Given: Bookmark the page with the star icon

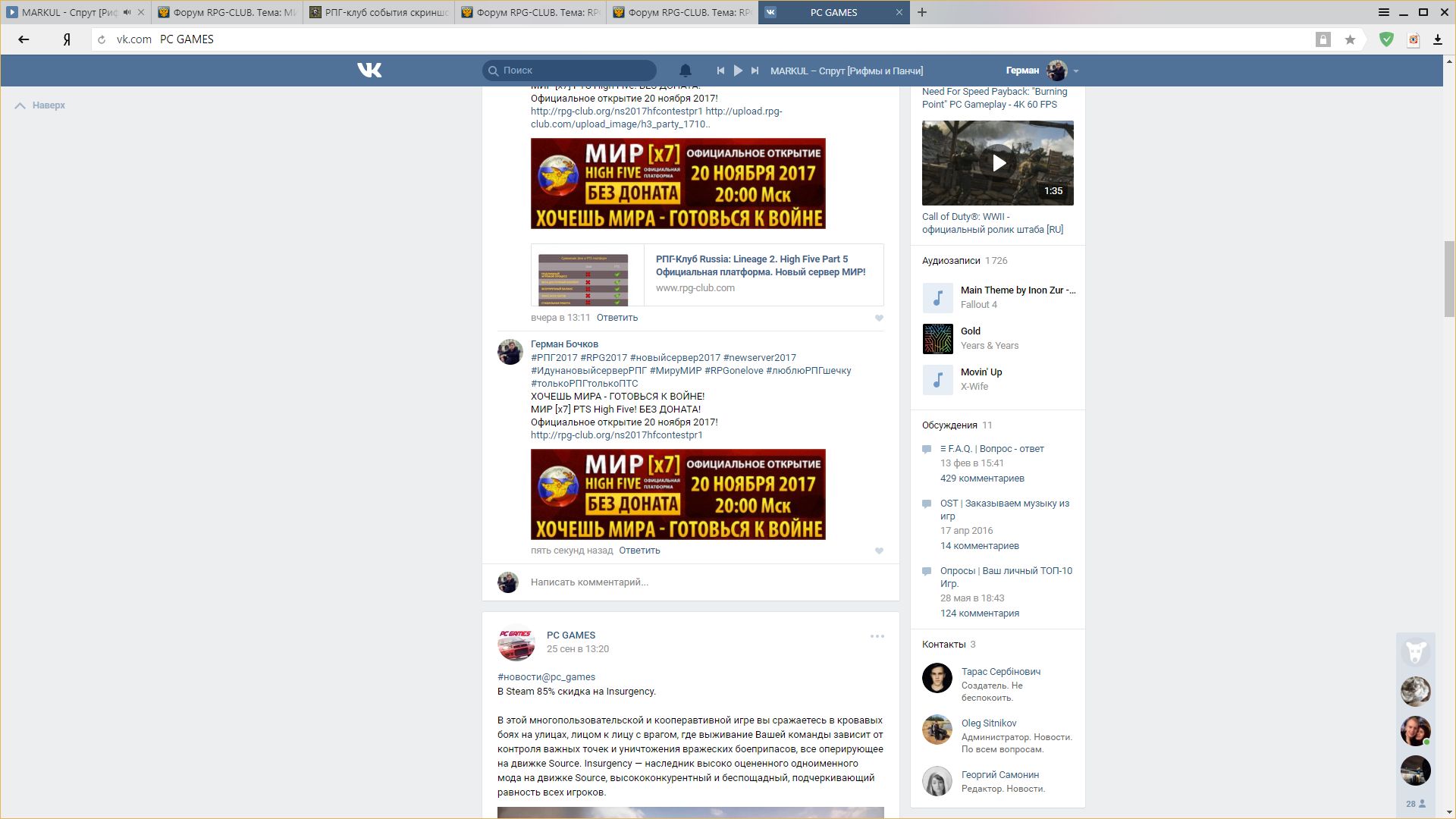Looking at the screenshot, I should click(1350, 39).
